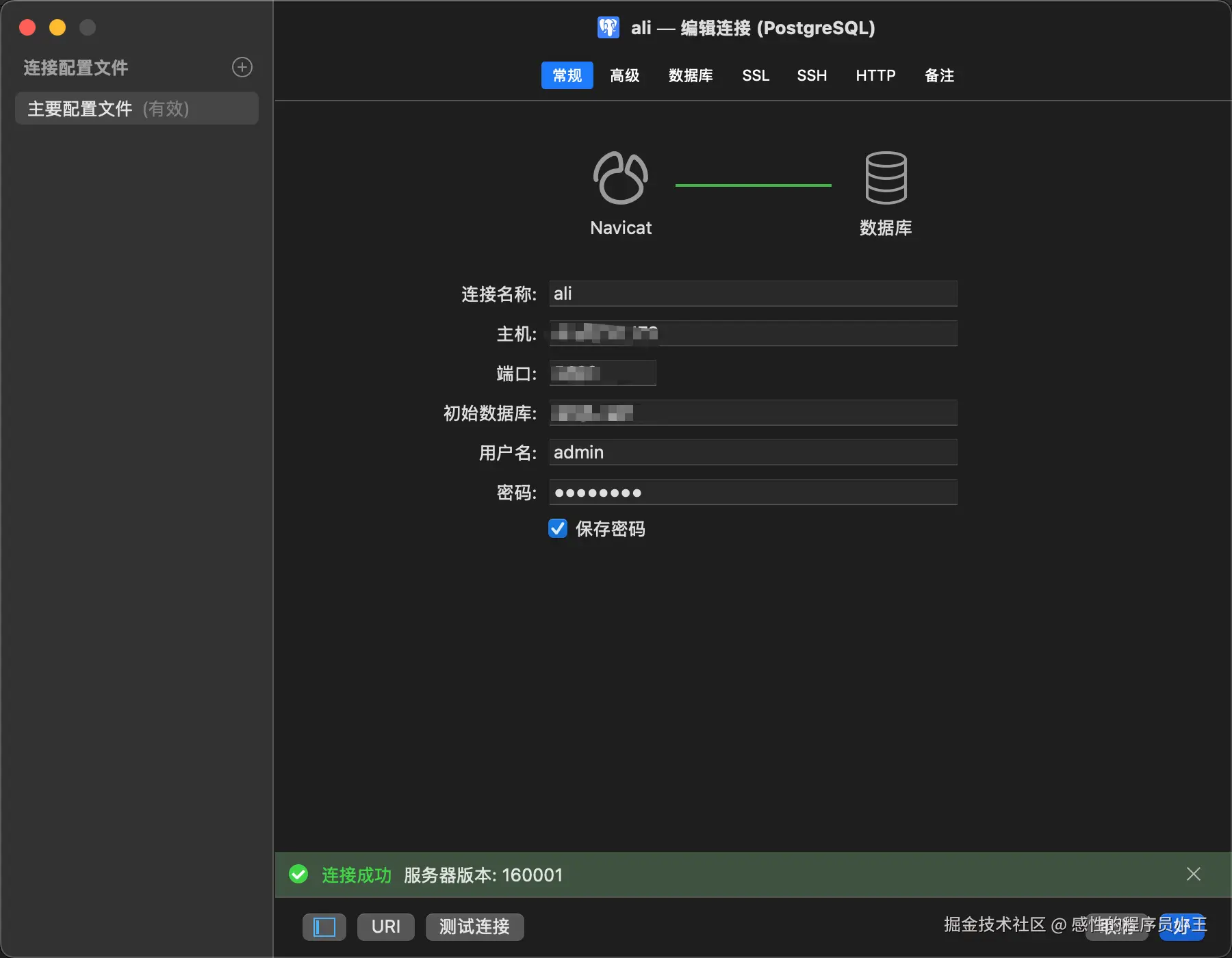
Task: Add a new connection profile with plus icon
Action: coord(242,67)
